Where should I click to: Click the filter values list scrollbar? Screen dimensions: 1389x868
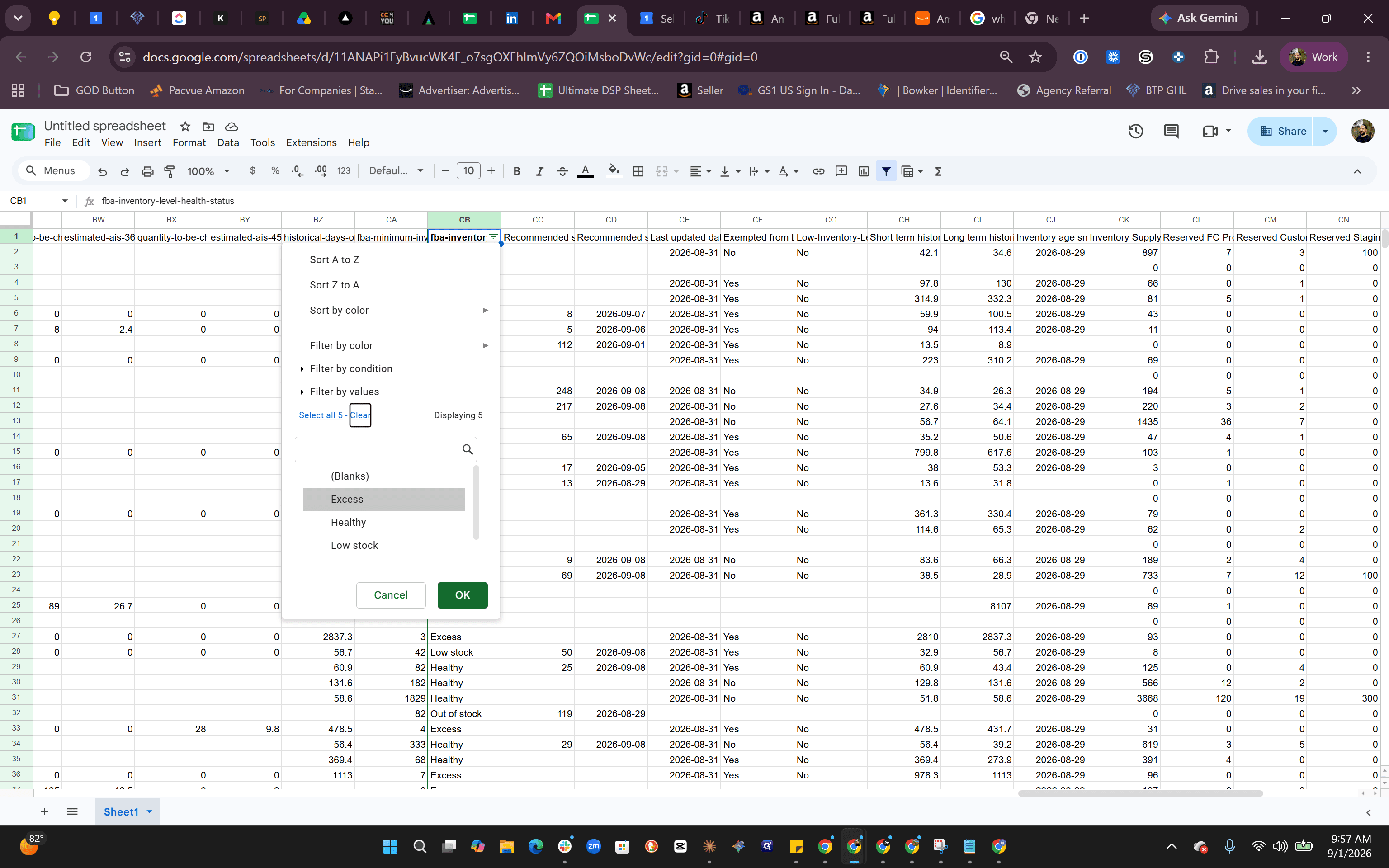click(x=476, y=502)
